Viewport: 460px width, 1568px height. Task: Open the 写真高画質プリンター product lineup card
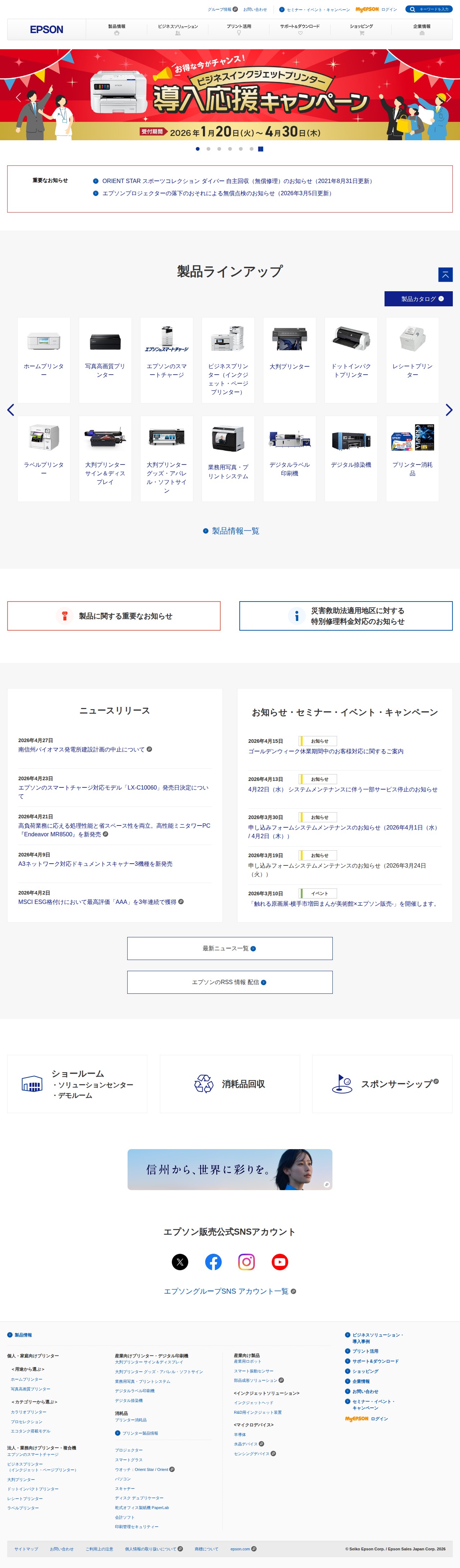pyautogui.click(x=105, y=360)
